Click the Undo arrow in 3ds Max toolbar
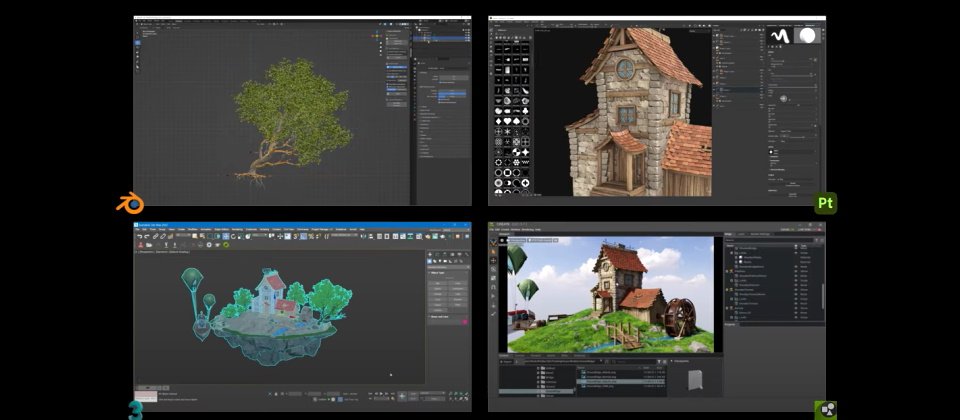 [x=140, y=236]
